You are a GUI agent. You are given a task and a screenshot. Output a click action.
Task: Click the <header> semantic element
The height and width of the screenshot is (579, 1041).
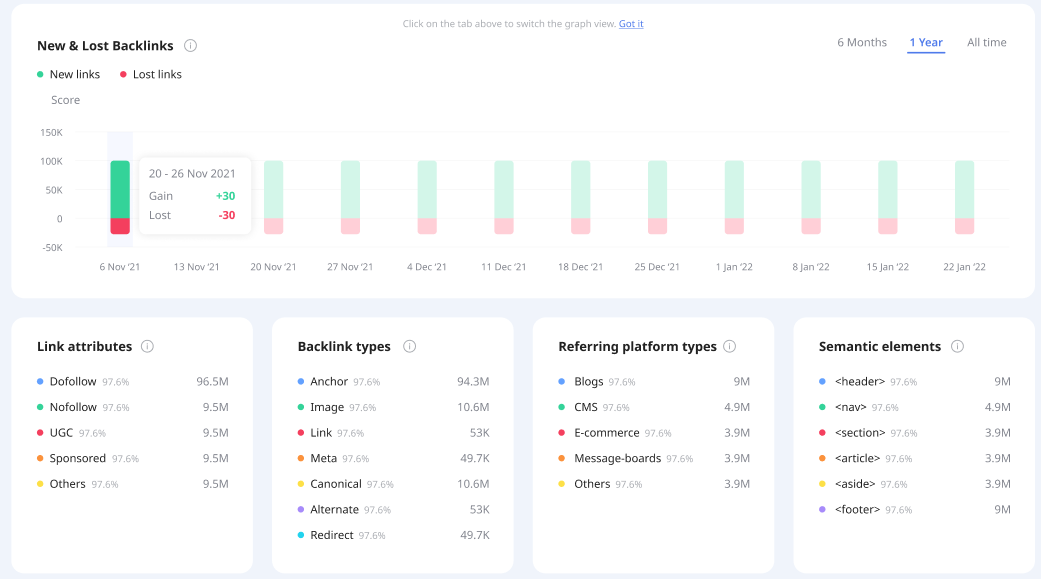(915, 382)
